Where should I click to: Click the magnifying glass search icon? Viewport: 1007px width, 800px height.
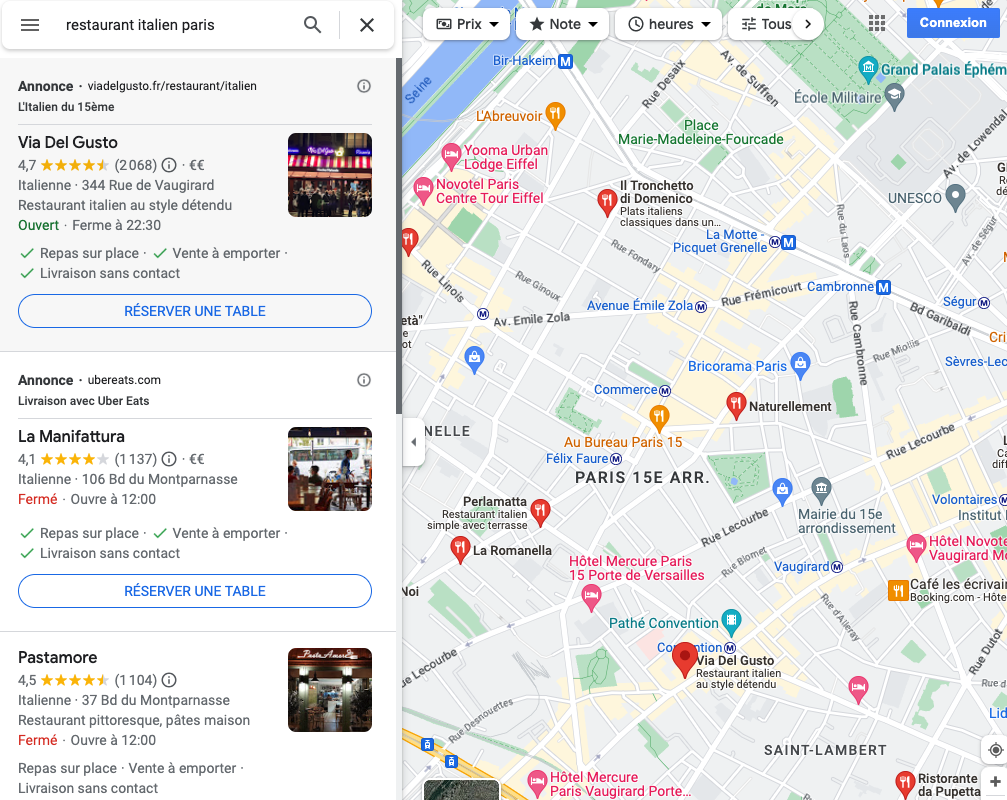tap(313, 25)
